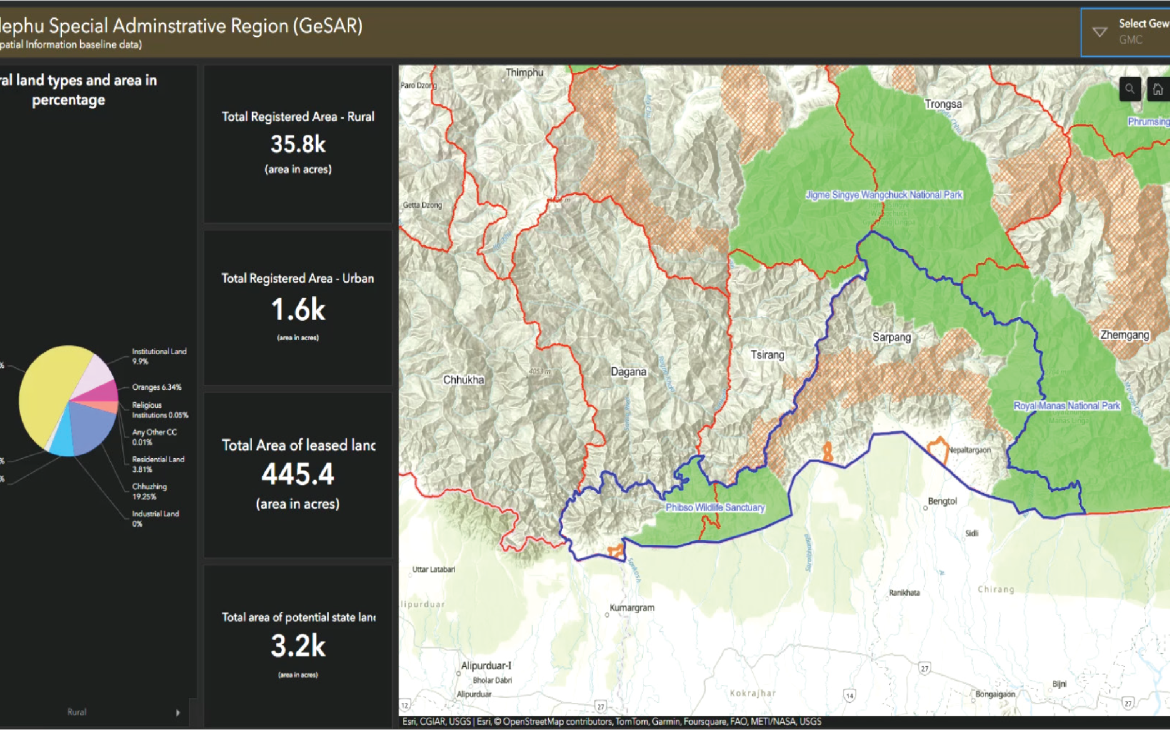Click the 'Chhuzhing 19.25%' label
Viewport: 1170px width, 730px height.
[149, 491]
